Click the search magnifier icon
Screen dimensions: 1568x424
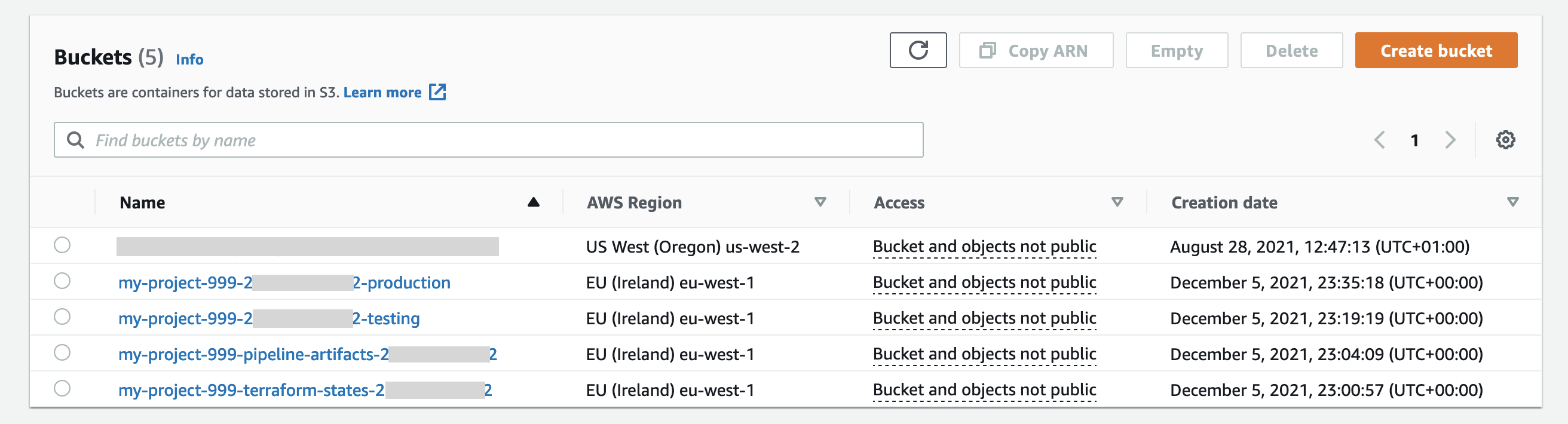click(75, 140)
